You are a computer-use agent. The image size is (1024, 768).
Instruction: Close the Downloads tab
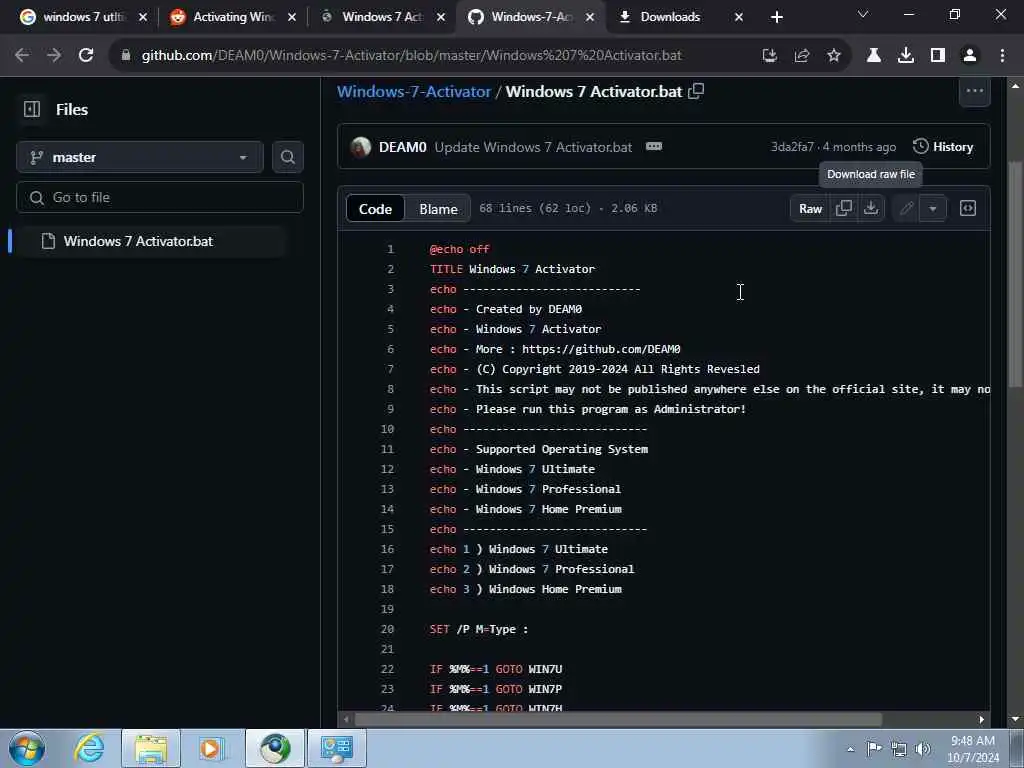(739, 17)
